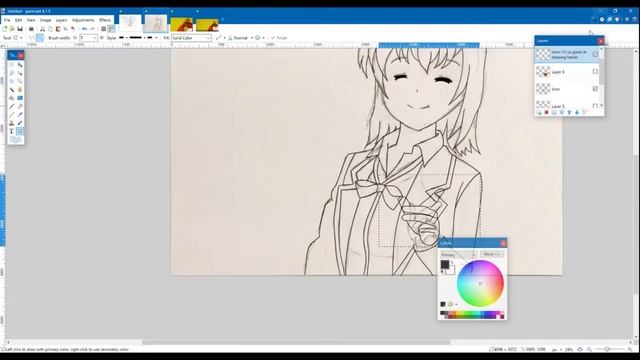This screenshot has width=640, height=360.
Task: Click the Print toolbar icon
Action: 31,29
